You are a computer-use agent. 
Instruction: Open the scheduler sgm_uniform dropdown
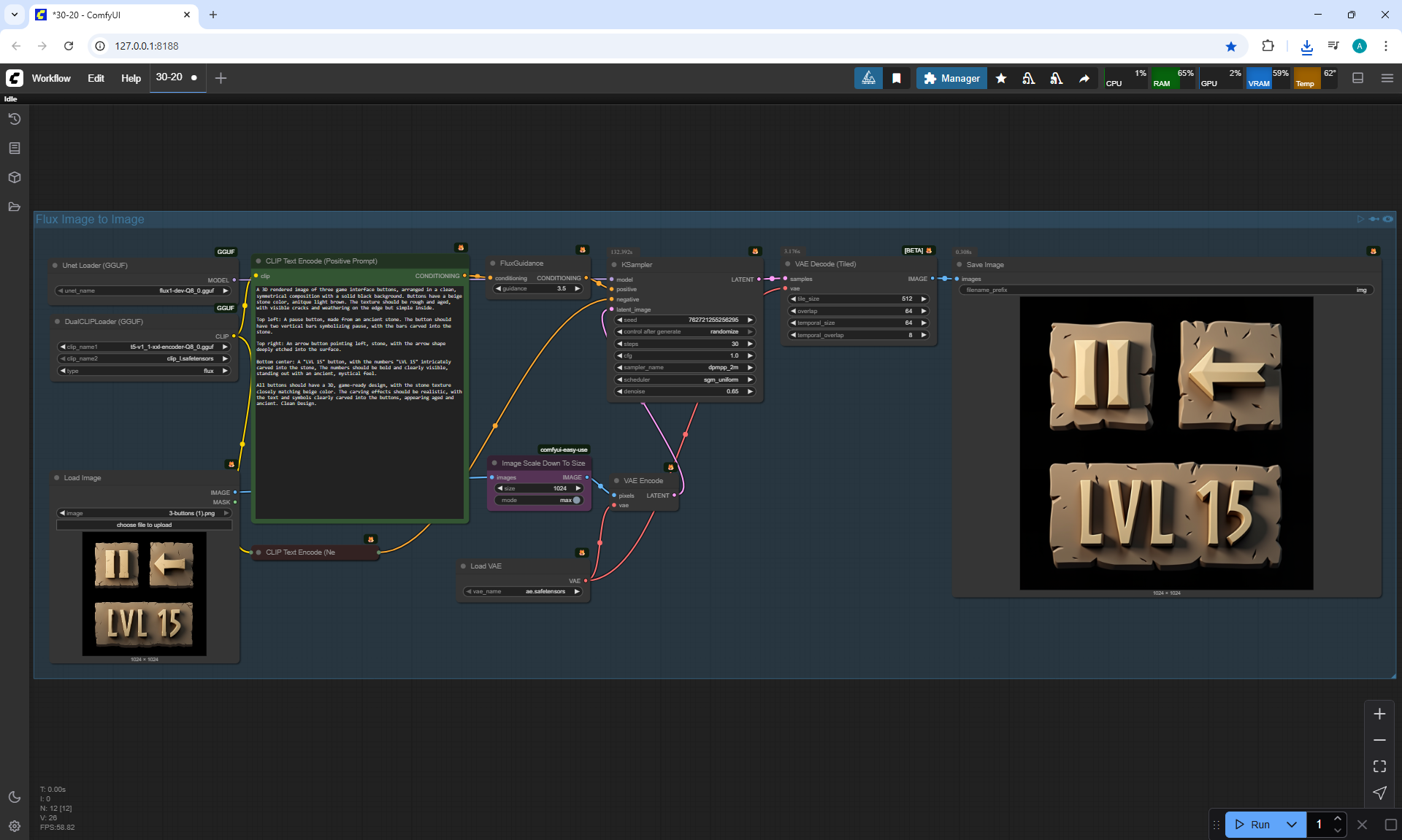[x=685, y=379]
